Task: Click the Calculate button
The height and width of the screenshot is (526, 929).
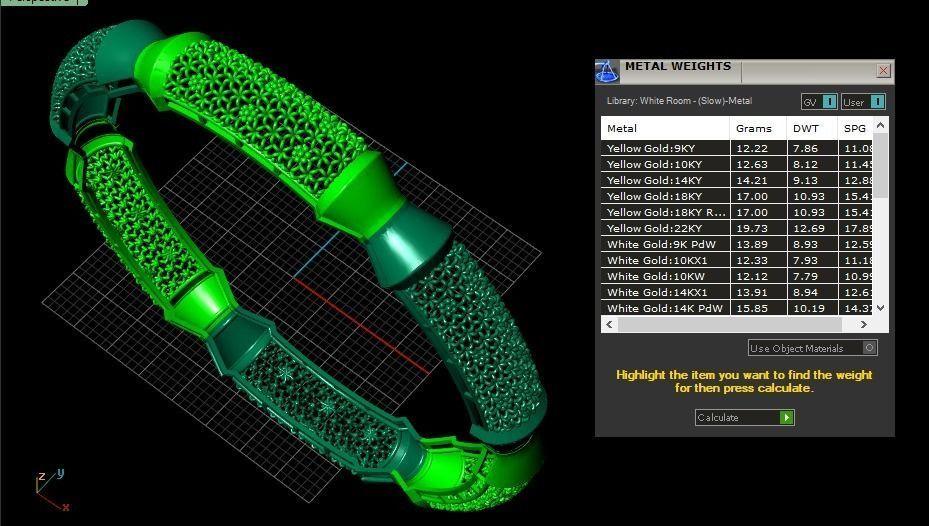Action: pyautogui.click(x=744, y=418)
